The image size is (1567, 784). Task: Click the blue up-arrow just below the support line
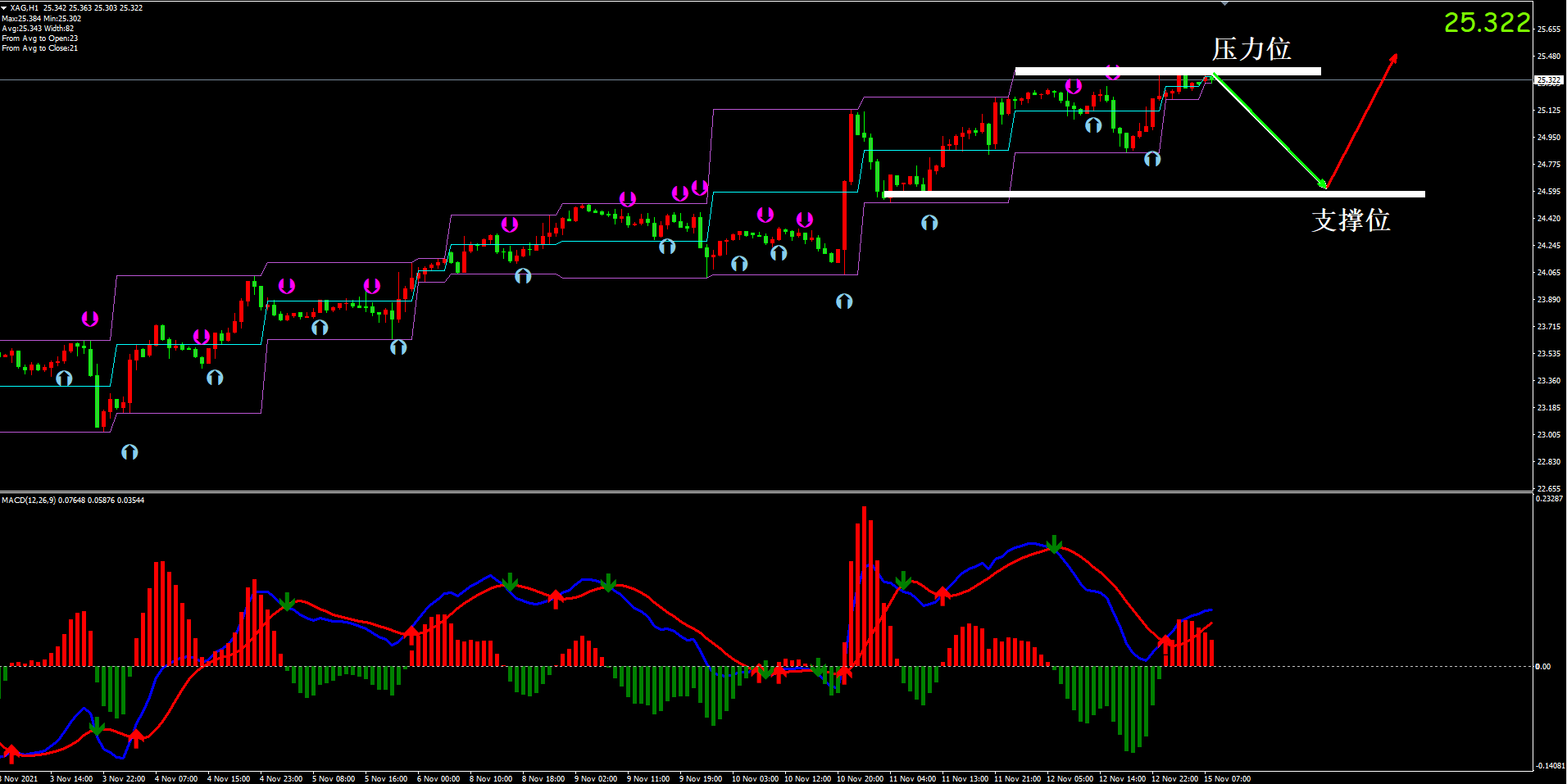click(929, 223)
